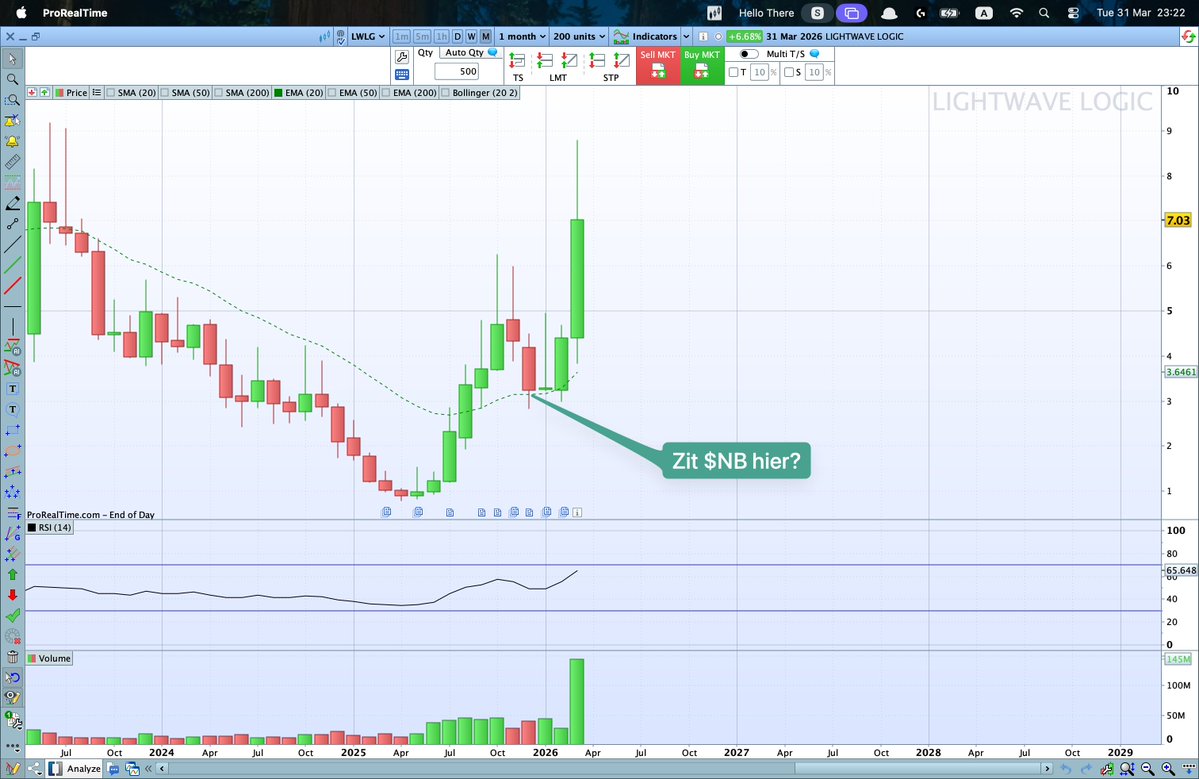Select the W weekly timeframe button

(471, 36)
